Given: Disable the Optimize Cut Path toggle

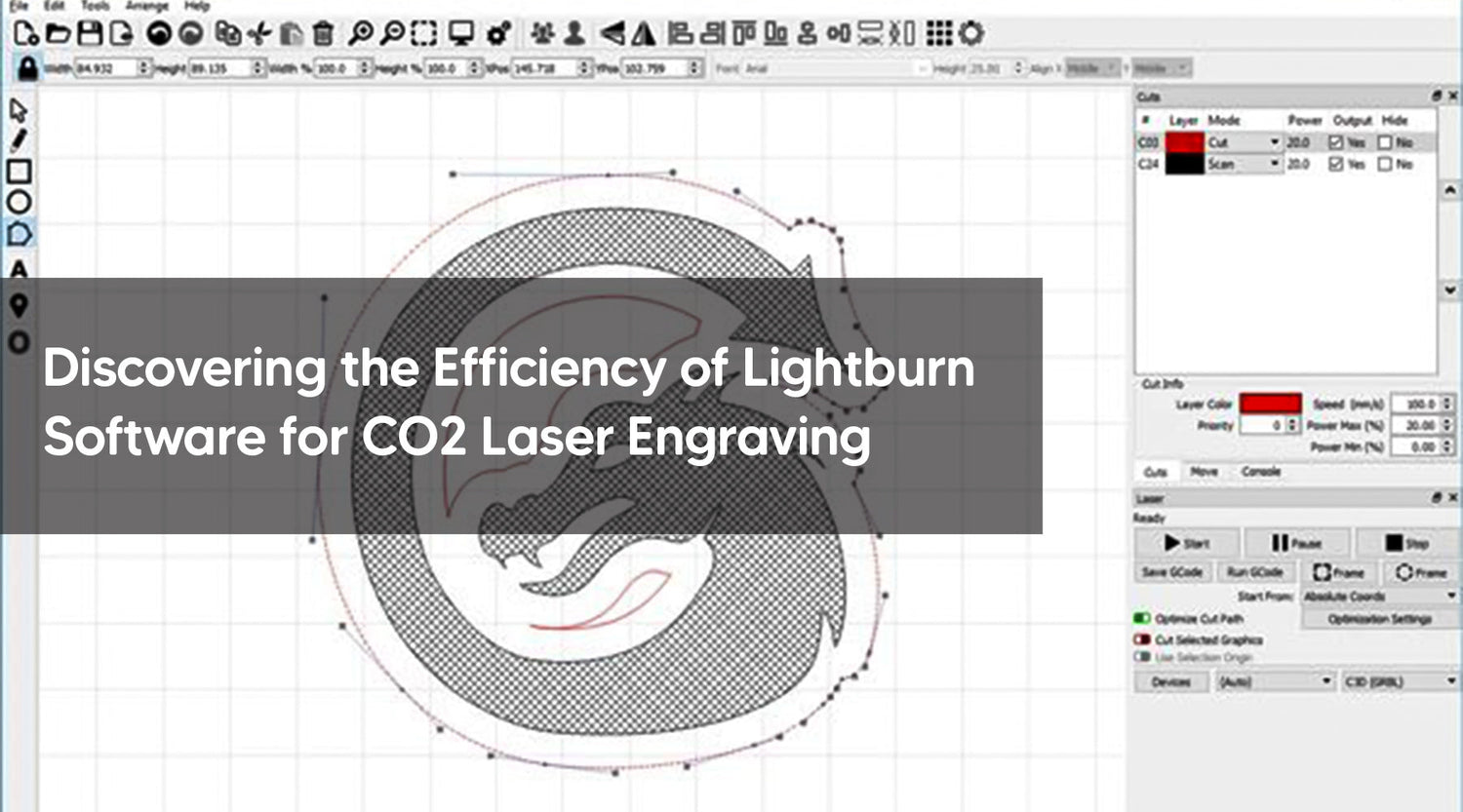Looking at the screenshot, I should coord(1142,619).
